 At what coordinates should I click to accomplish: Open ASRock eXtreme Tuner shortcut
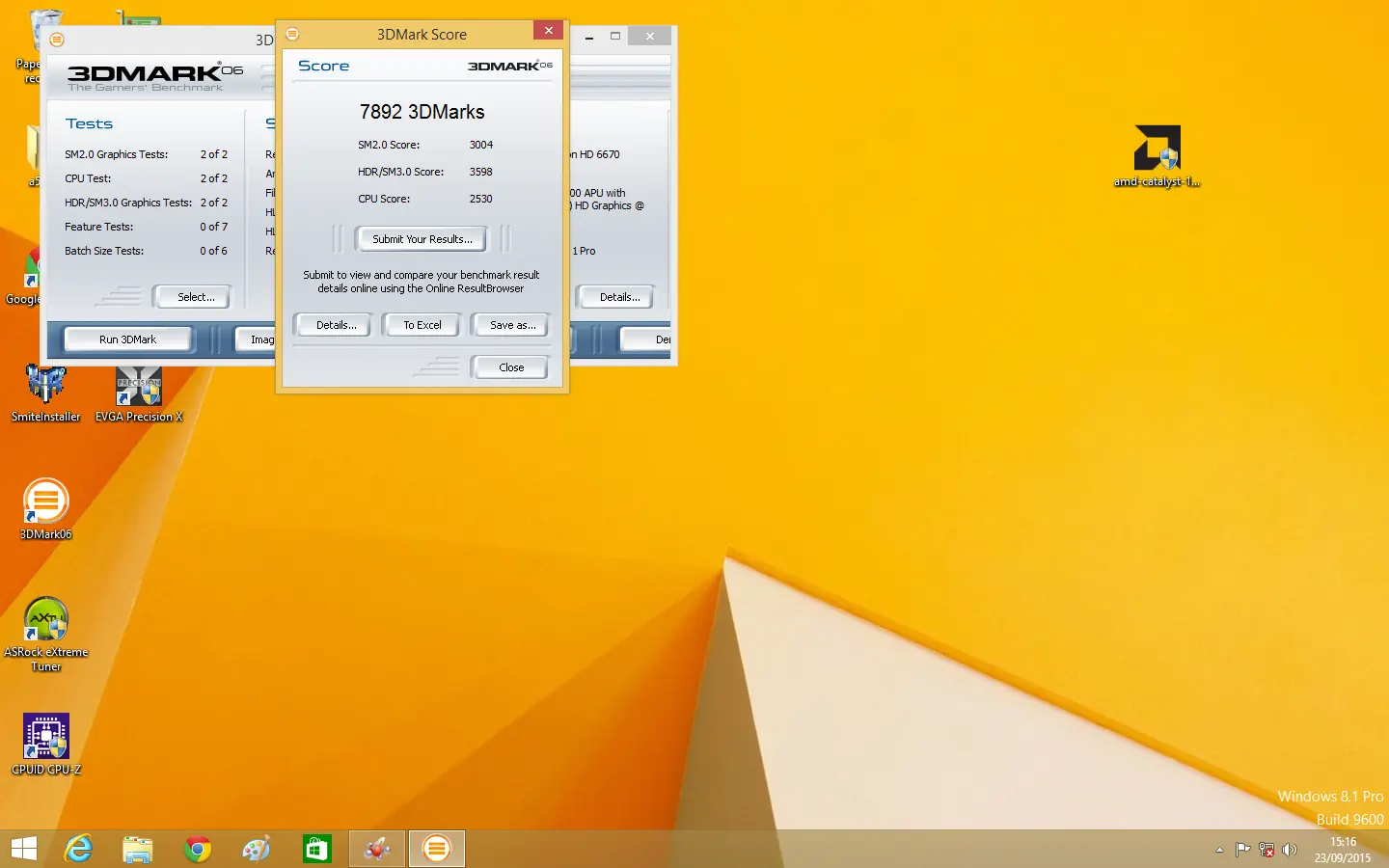[45, 633]
